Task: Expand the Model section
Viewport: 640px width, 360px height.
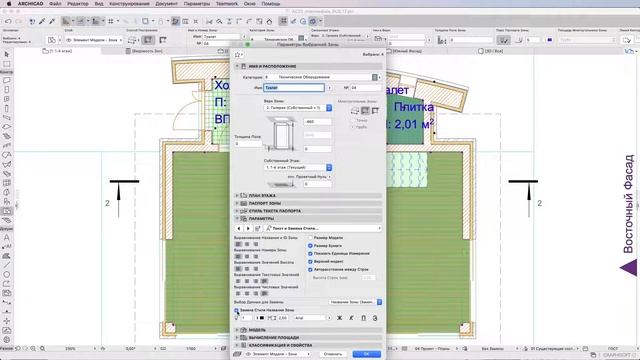Action: coord(309,330)
